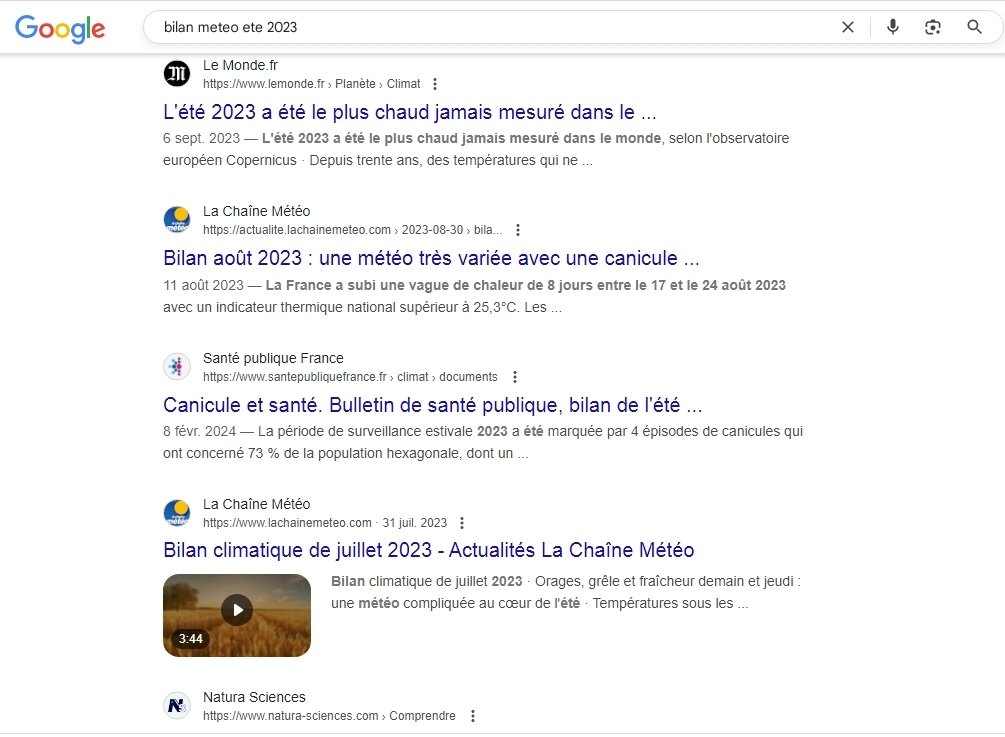Open three-dot menu for Santé publique France
Screen dimensions: 1005x737
click(x=514, y=377)
